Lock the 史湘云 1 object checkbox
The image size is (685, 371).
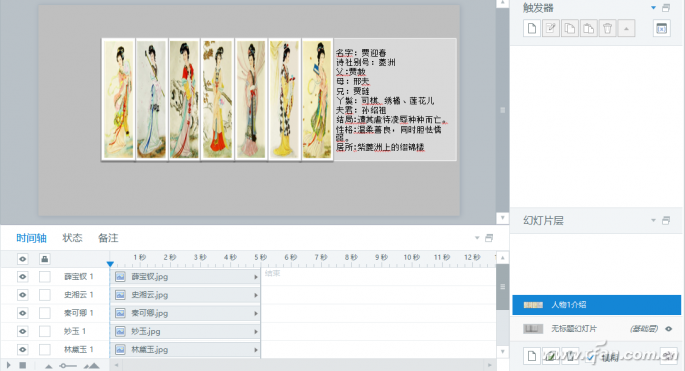point(45,295)
